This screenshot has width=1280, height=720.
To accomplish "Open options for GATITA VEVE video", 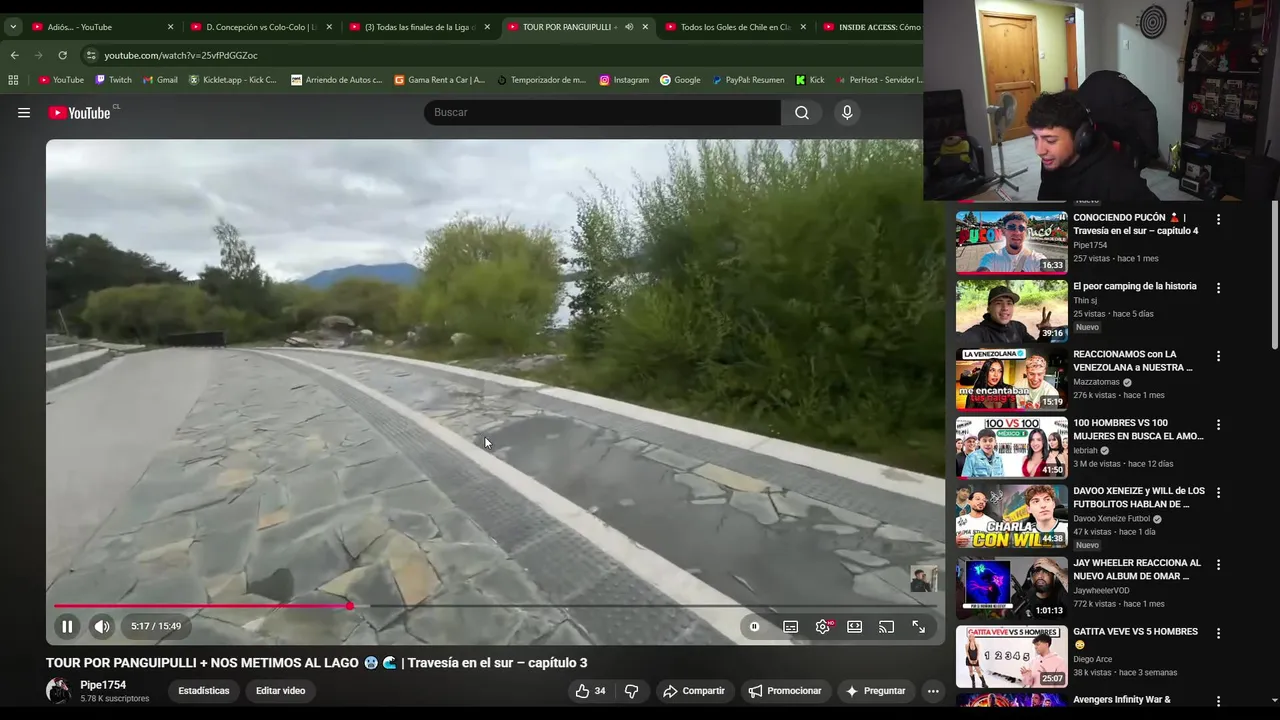I will tap(1218, 633).
